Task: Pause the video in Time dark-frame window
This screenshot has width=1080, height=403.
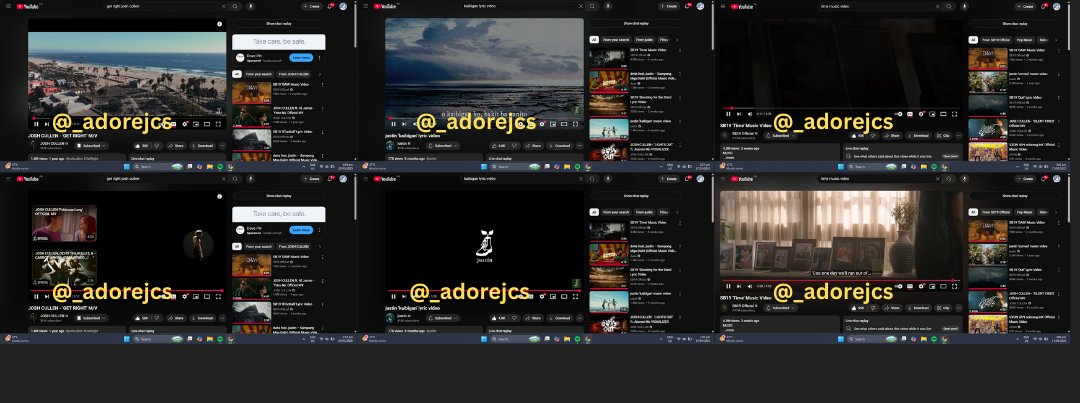Action: 728,114
